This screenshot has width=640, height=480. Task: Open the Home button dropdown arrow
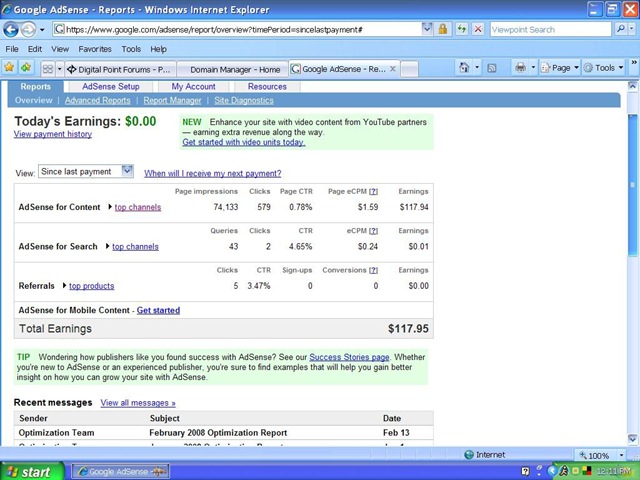(477, 68)
